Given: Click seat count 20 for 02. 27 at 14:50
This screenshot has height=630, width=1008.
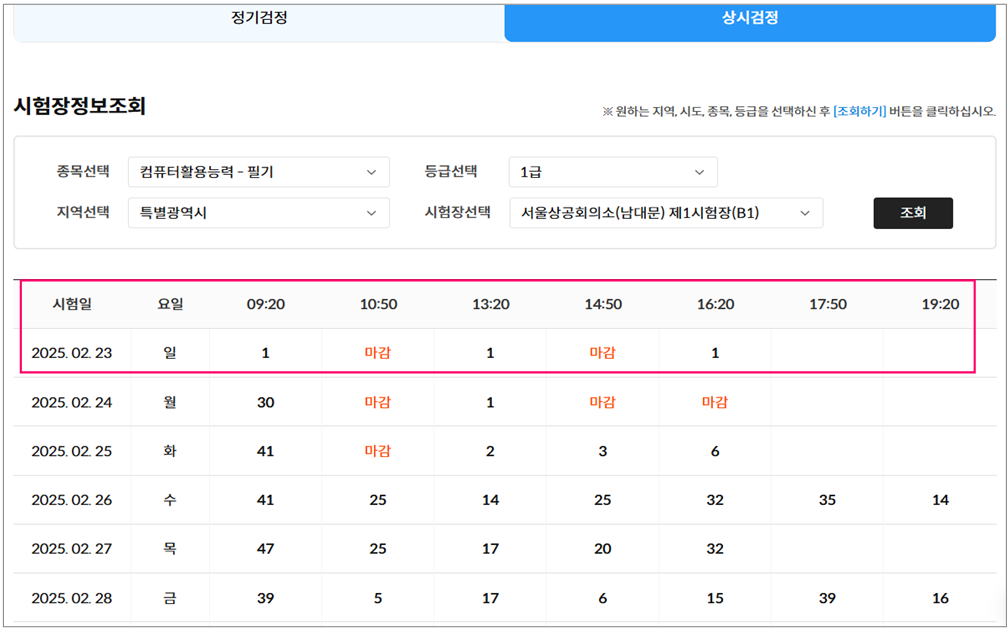Looking at the screenshot, I should coord(603,549).
